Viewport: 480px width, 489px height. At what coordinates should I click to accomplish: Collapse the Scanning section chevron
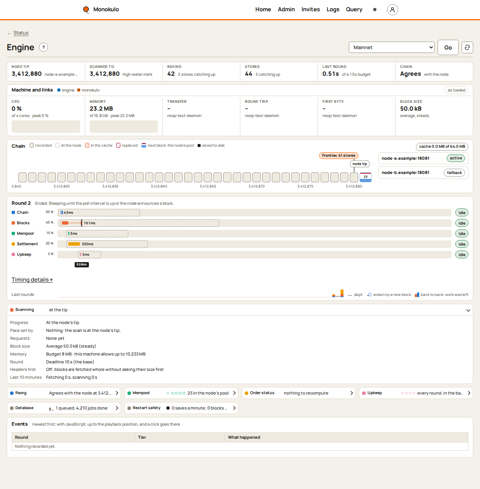468,310
